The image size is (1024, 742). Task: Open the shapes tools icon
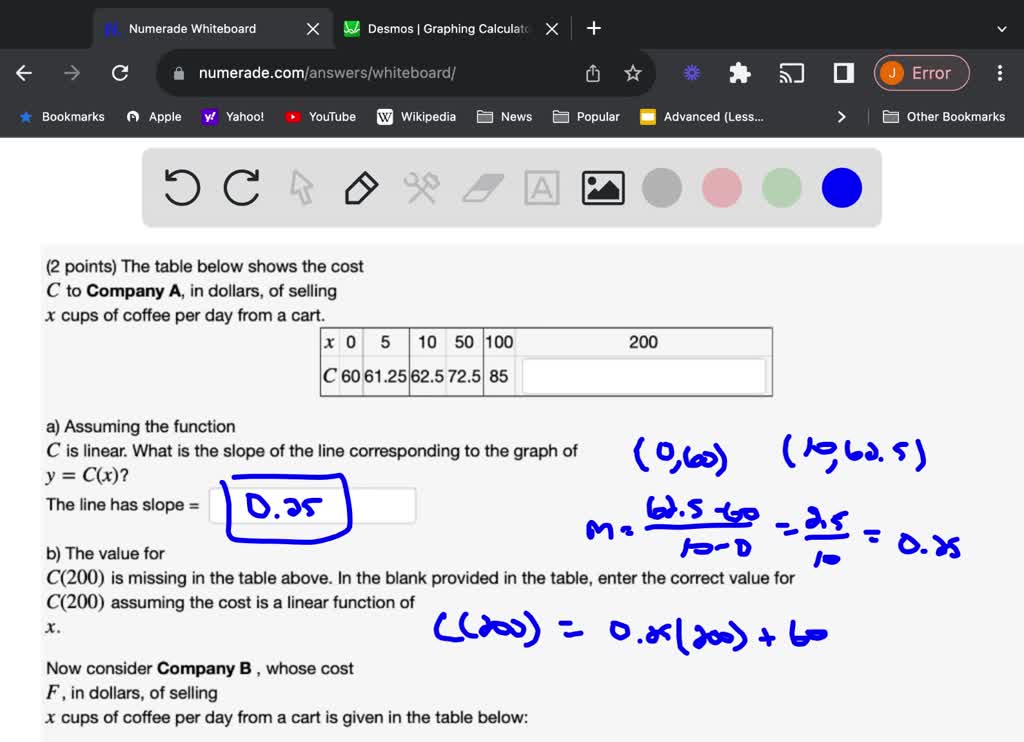click(x=421, y=187)
